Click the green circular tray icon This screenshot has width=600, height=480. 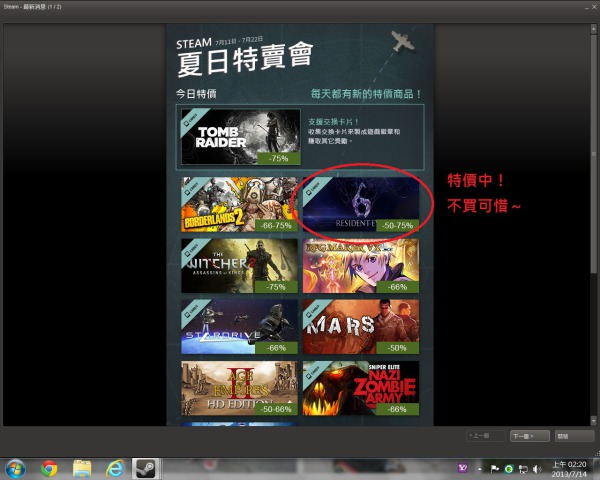point(509,469)
